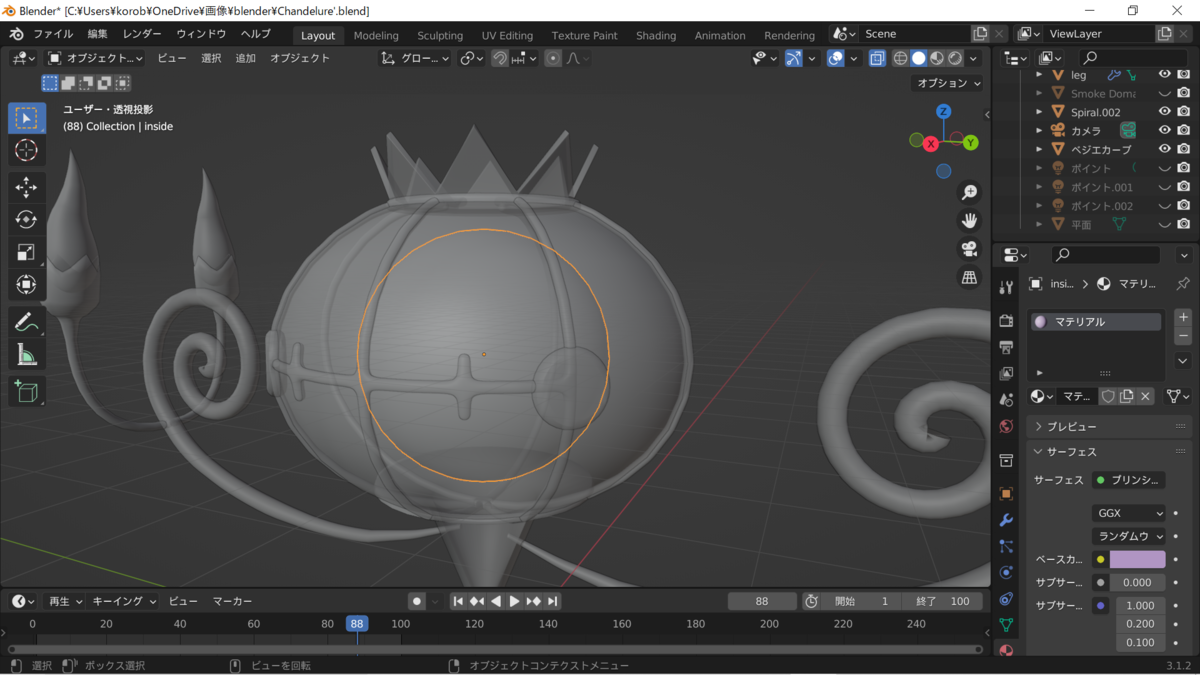1200x675 pixels.
Task: Add a material slot with plus button
Action: click(x=1183, y=317)
